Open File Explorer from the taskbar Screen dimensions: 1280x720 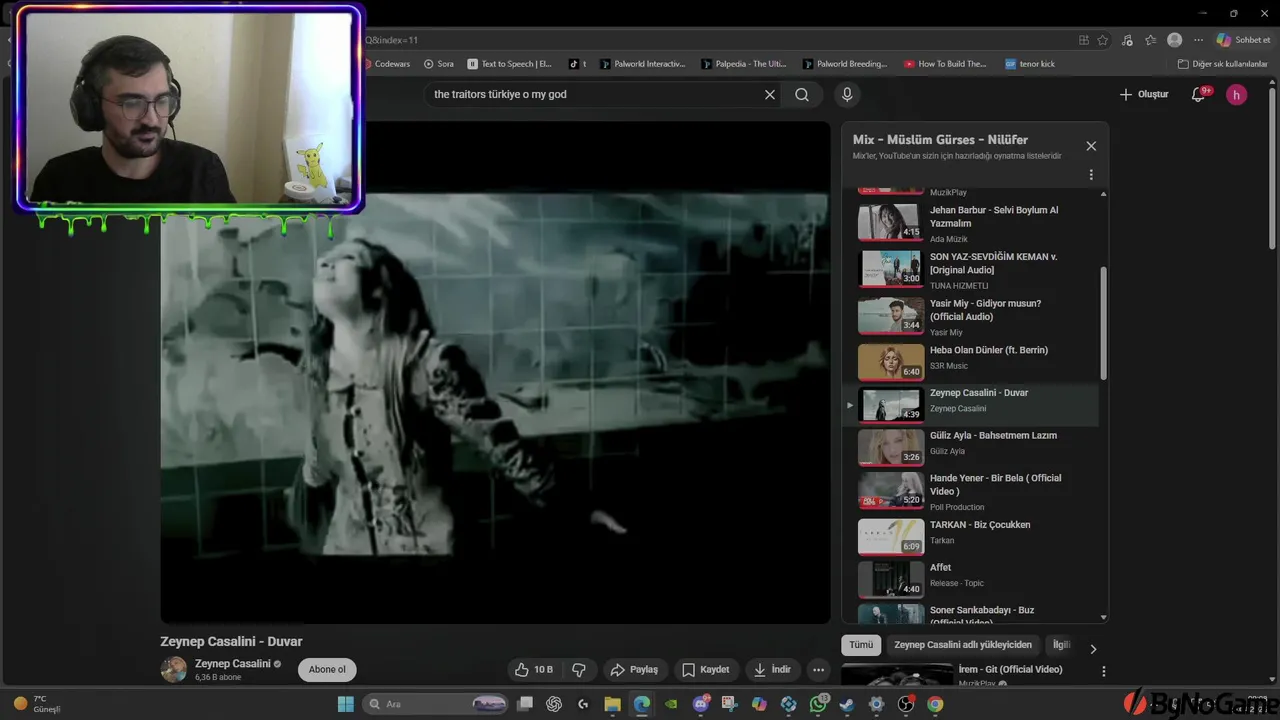(612, 704)
